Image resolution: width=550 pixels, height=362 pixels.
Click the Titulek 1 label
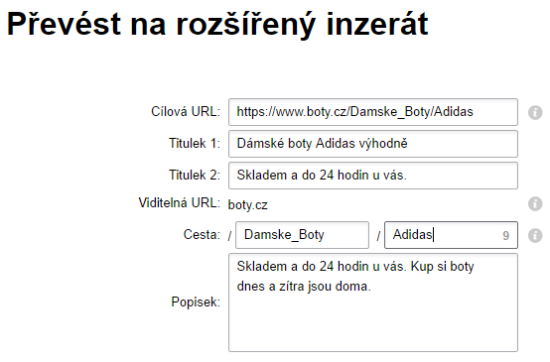click(194, 143)
